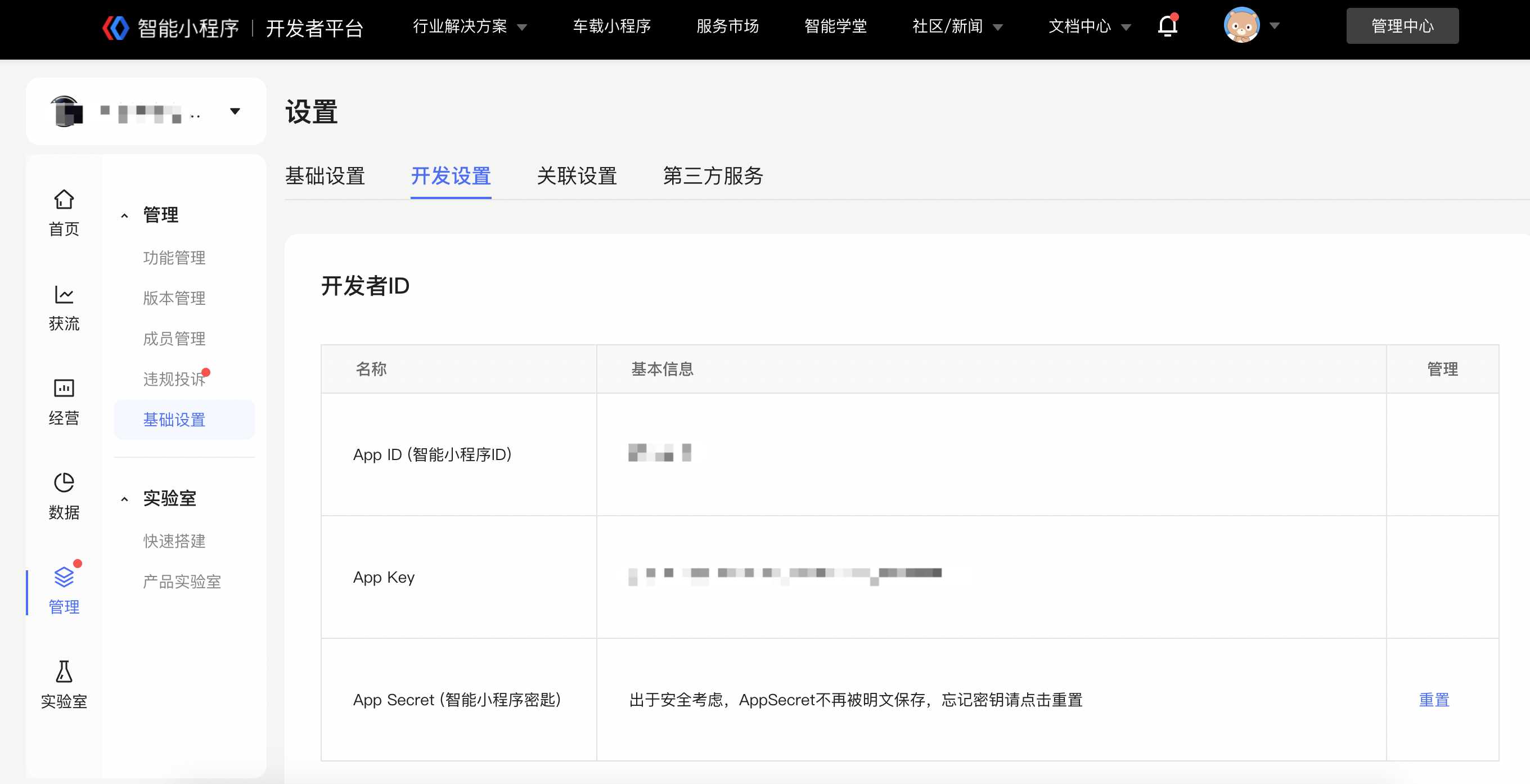The width and height of the screenshot is (1530, 784).
Task: Click the 管理中心 button
Action: point(1402,26)
